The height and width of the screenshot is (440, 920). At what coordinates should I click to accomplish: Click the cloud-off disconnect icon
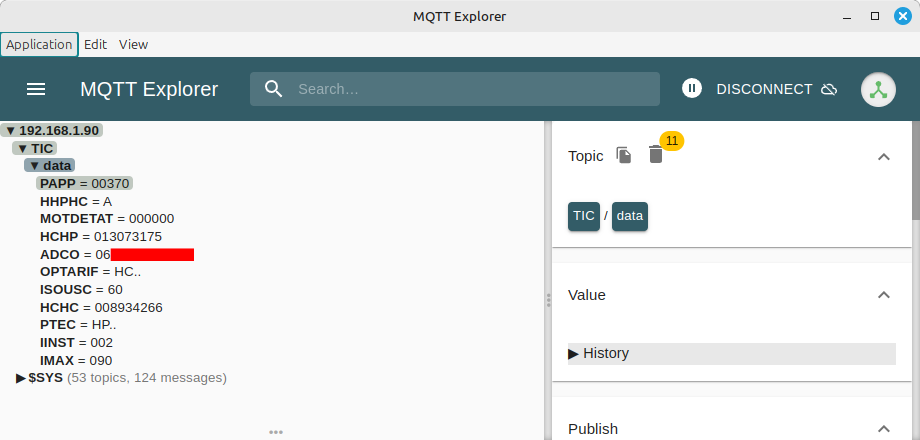pos(828,89)
